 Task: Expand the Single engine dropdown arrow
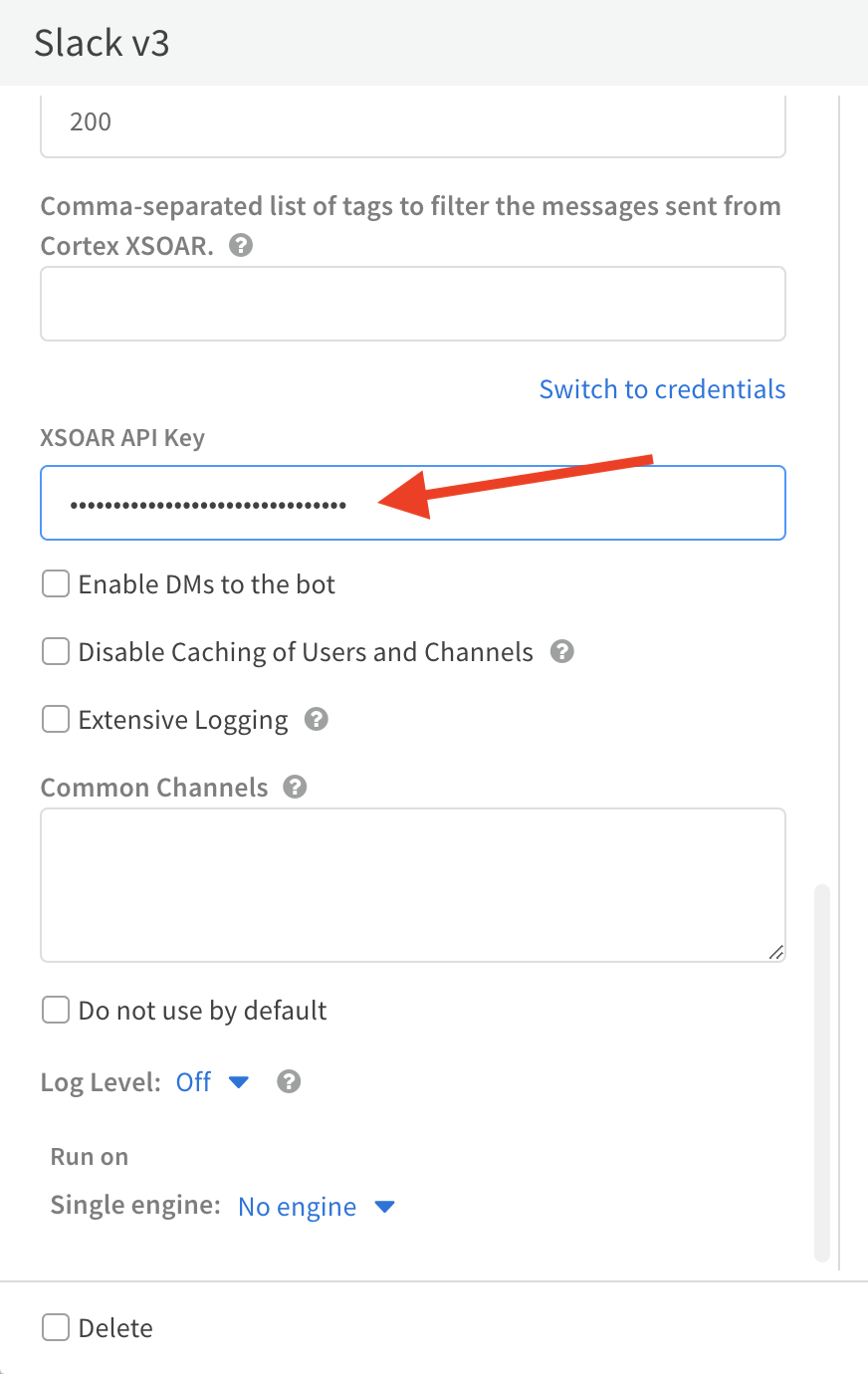[x=385, y=1207]
